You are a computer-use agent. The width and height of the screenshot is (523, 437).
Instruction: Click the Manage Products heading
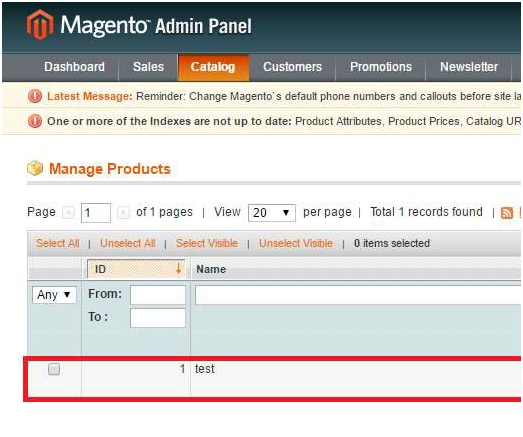pos(110,169)
